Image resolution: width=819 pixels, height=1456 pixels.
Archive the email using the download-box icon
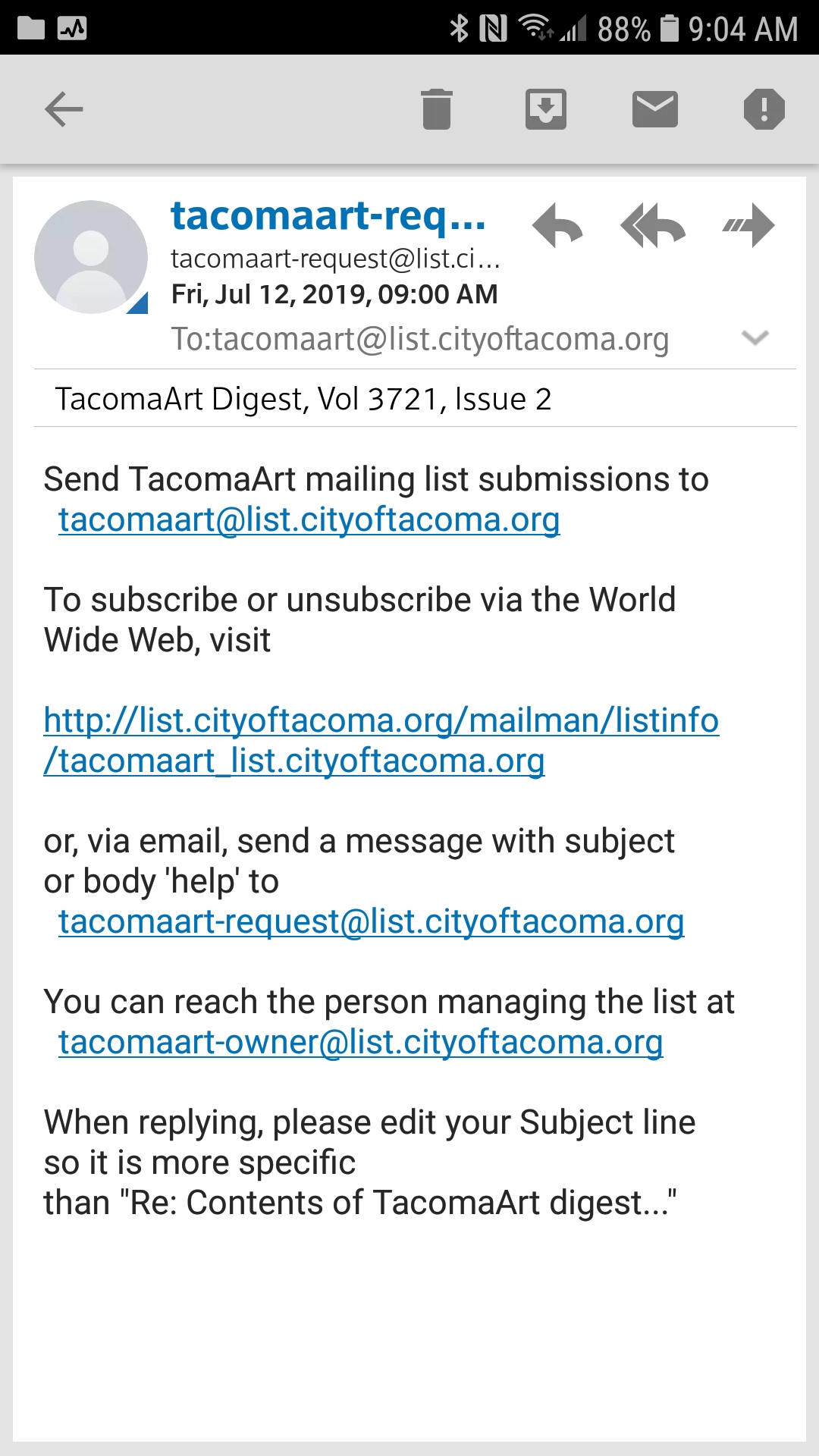click(546, 109)
